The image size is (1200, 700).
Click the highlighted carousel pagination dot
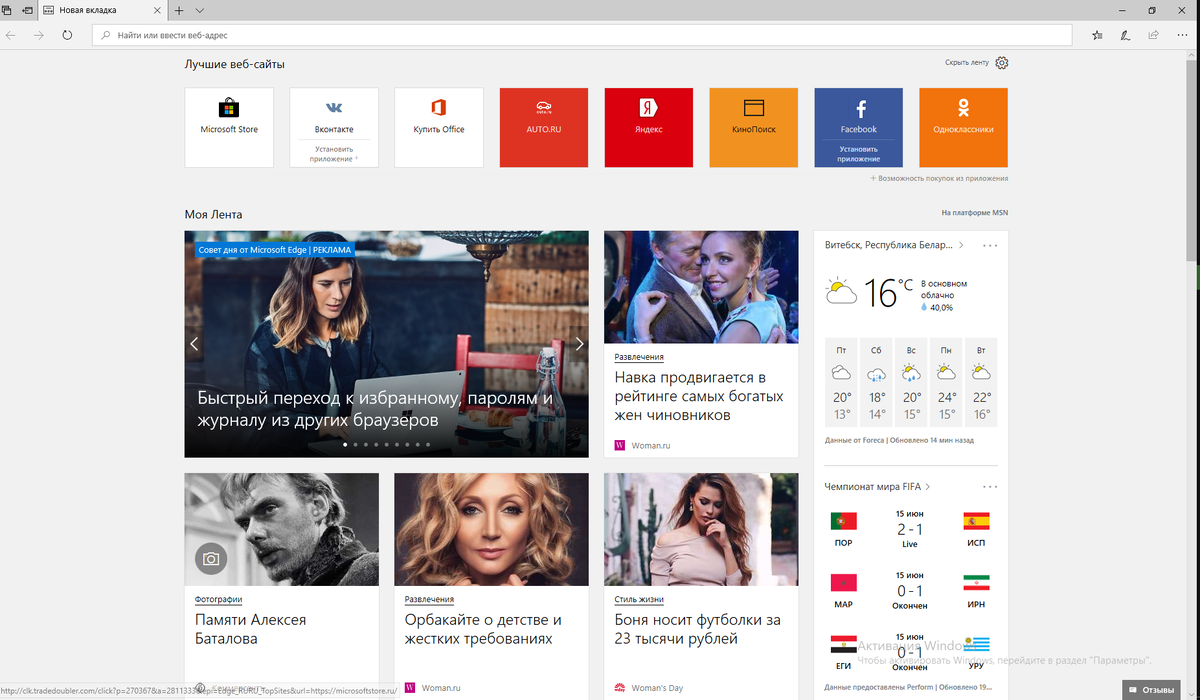point(345,443)
